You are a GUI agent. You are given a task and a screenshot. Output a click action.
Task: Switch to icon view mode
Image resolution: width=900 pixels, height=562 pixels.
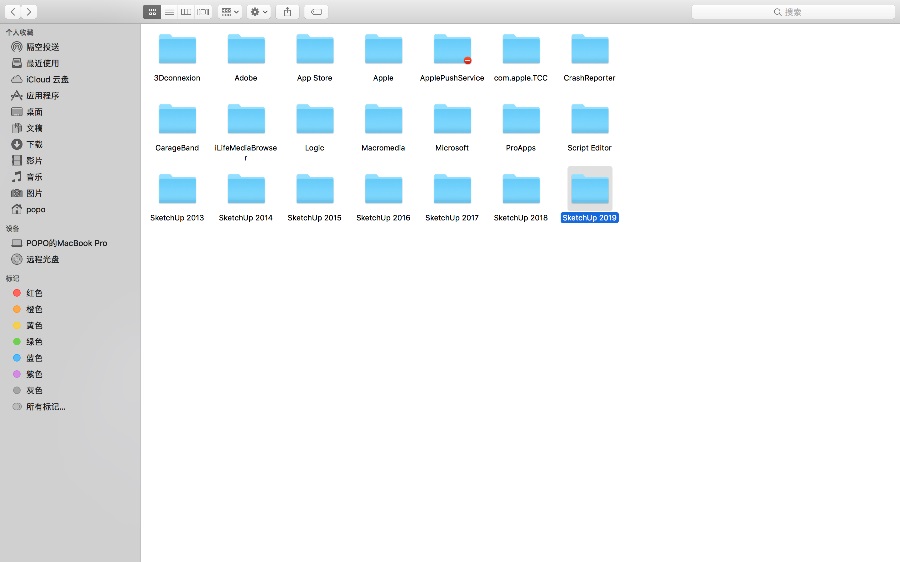152,11
